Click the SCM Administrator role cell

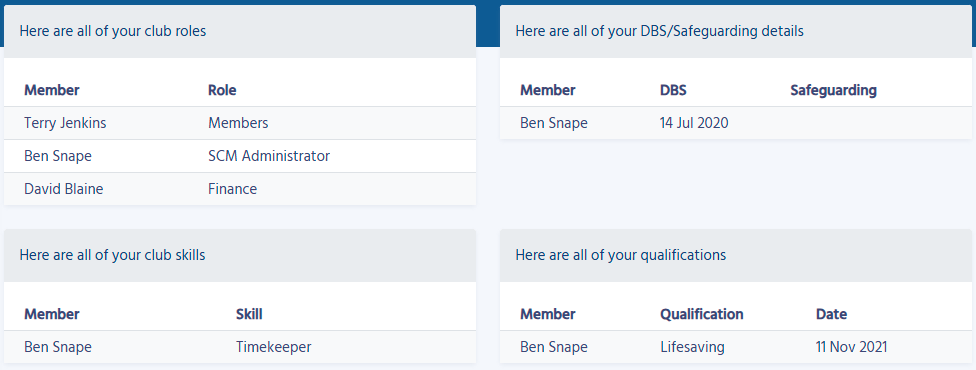coord(269,156)
